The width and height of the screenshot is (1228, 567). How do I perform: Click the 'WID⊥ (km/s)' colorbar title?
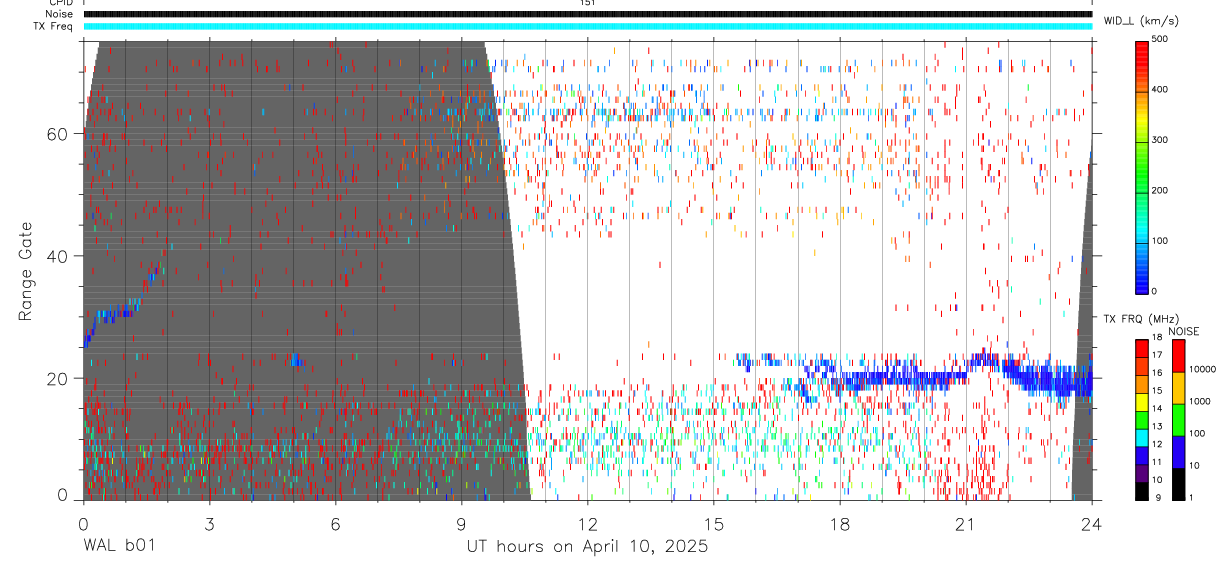coord(1142,21)
